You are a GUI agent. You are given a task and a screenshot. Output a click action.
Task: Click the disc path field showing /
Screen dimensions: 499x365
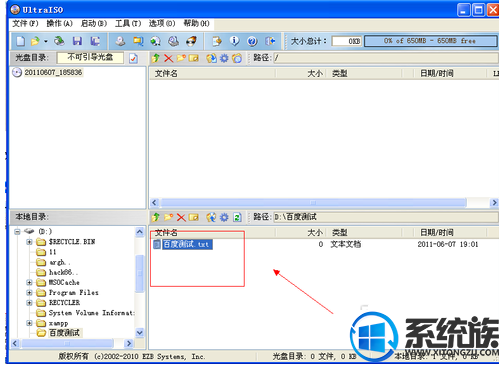(385, 58)
